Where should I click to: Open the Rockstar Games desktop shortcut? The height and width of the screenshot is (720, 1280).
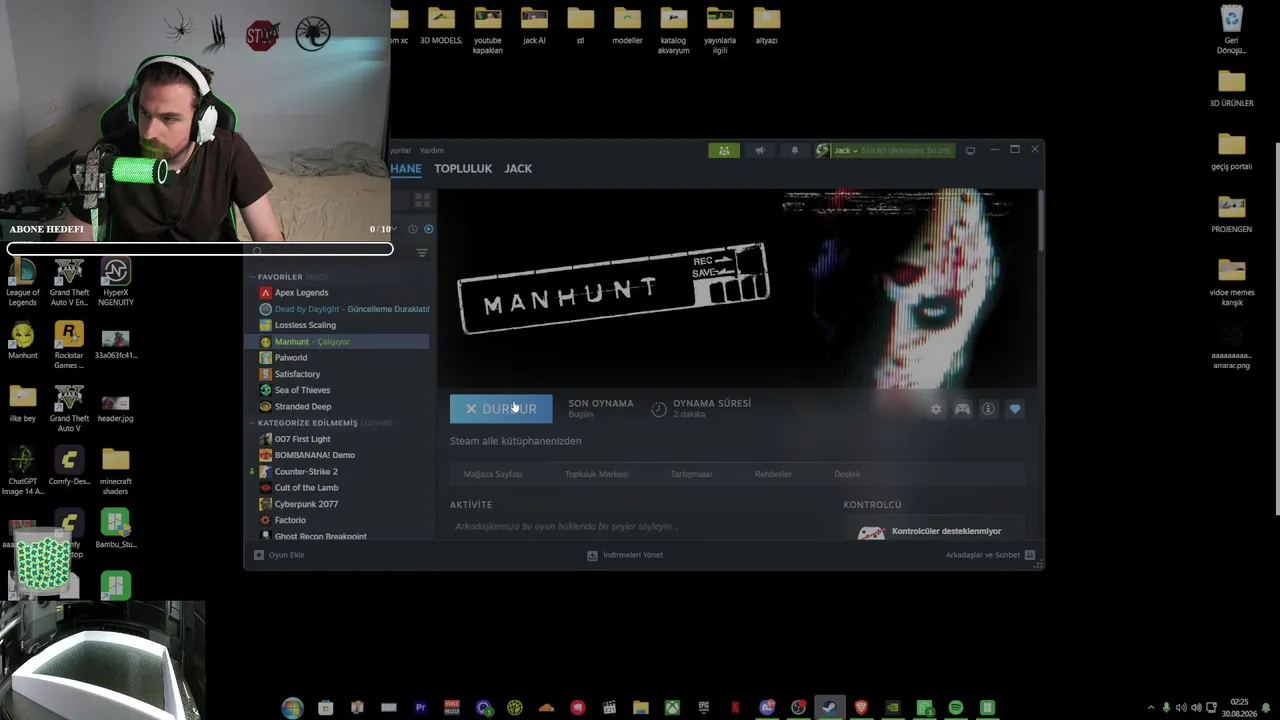click(69, 346)
